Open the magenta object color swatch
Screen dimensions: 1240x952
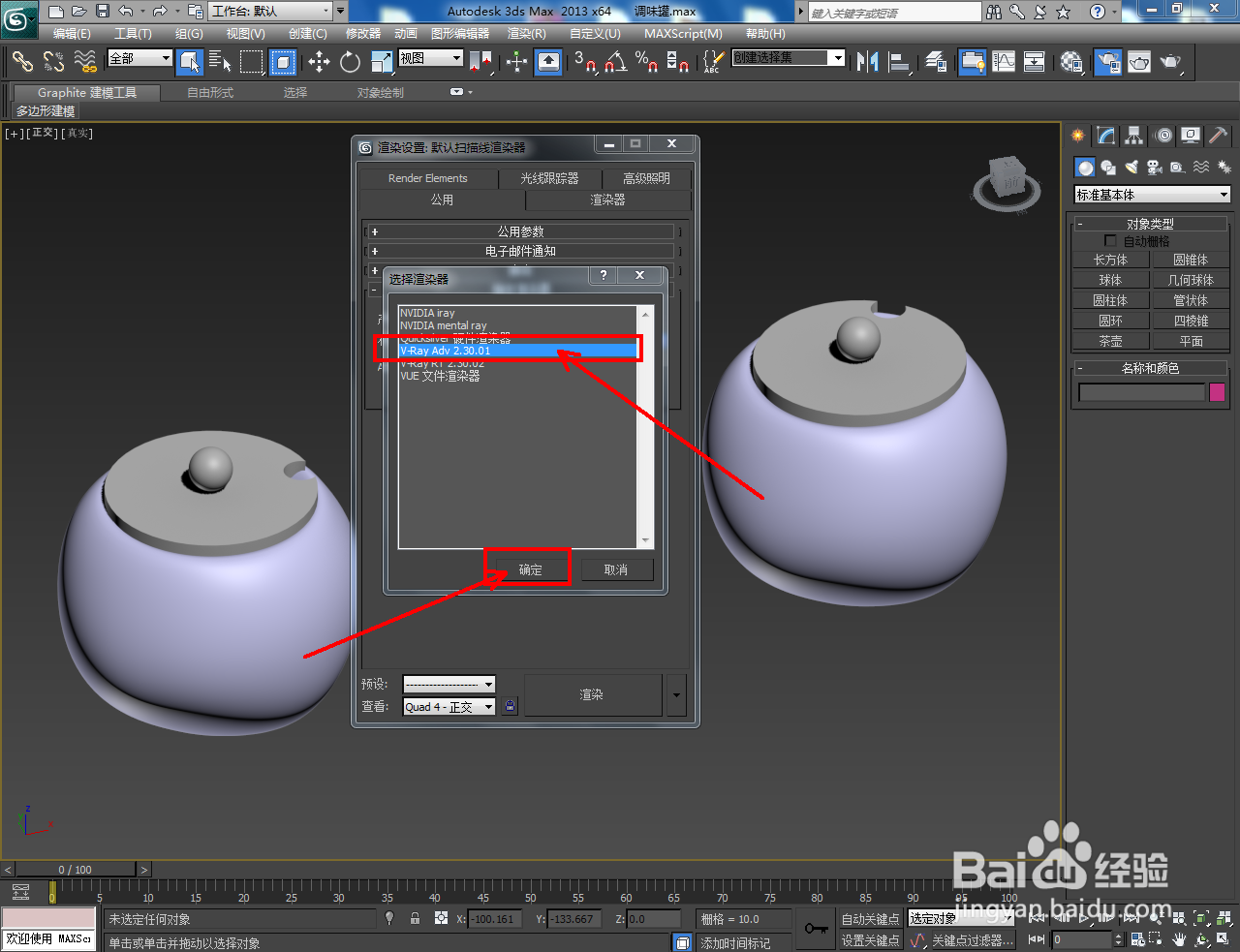1218,392
